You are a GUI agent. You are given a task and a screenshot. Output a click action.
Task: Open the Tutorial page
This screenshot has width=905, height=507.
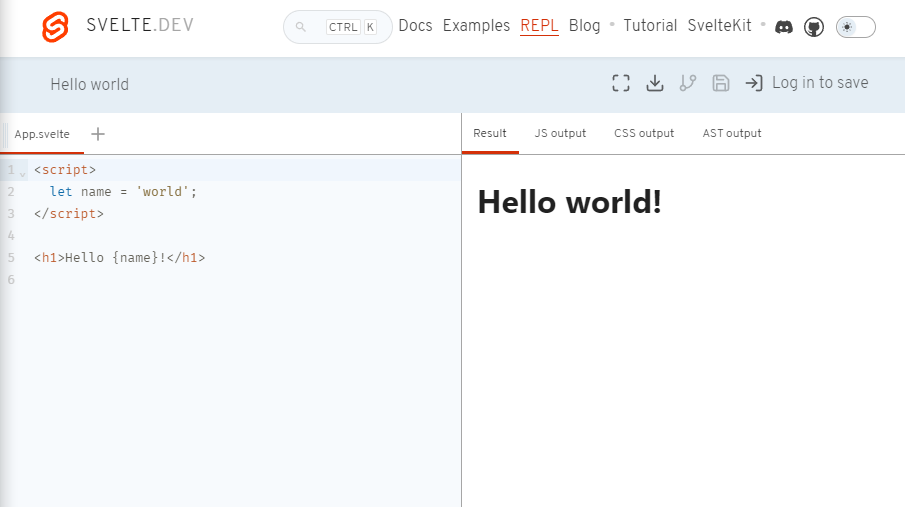tap(650, 25)
